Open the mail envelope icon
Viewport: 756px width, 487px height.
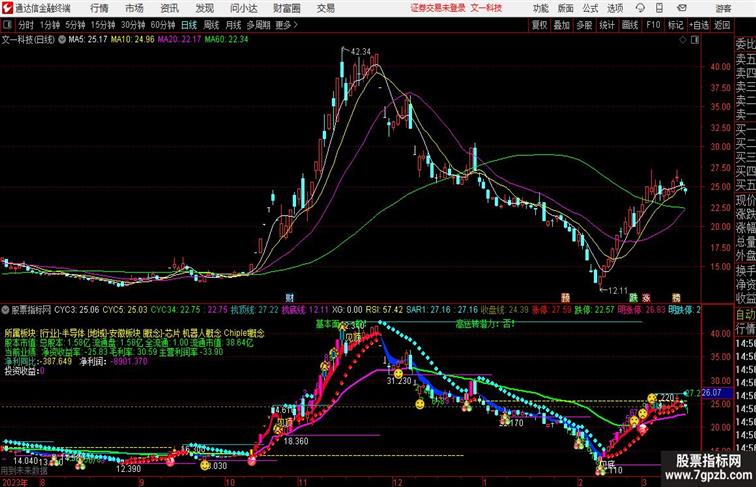681,8
